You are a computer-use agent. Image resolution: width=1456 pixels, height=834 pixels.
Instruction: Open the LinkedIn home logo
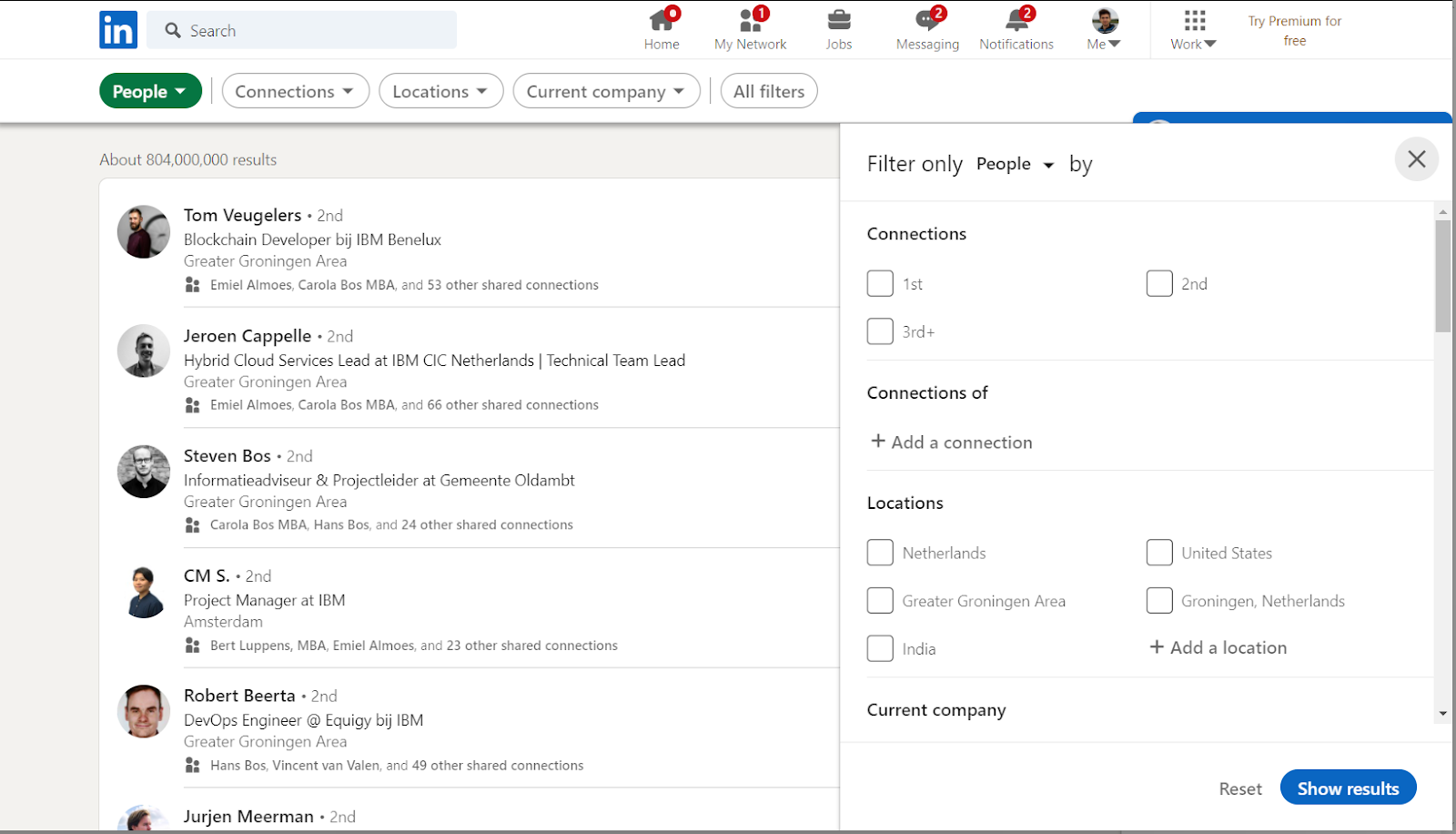[118, 30]
